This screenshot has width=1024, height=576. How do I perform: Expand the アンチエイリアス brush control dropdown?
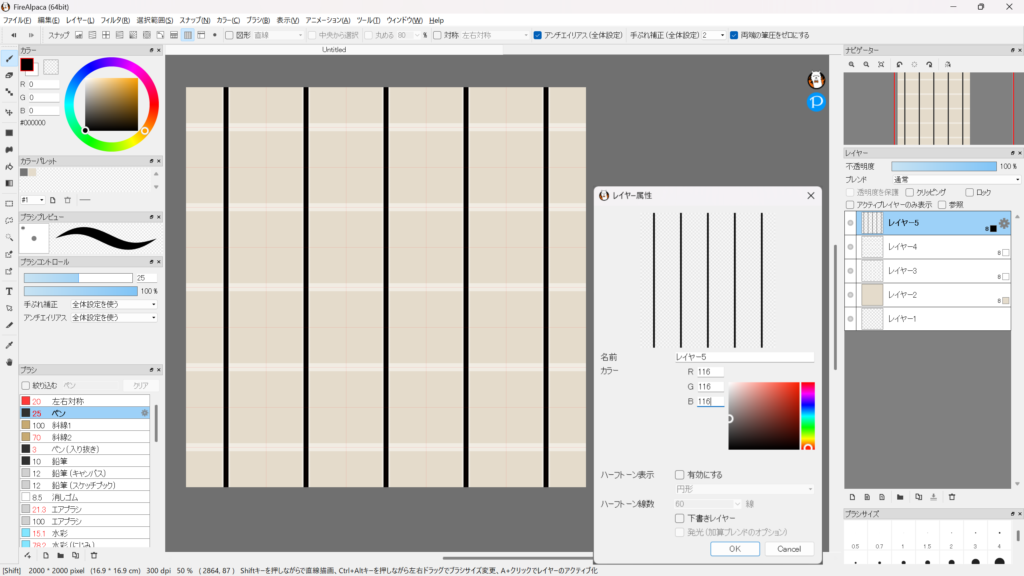pyautogui.click(x=113, y=318)
